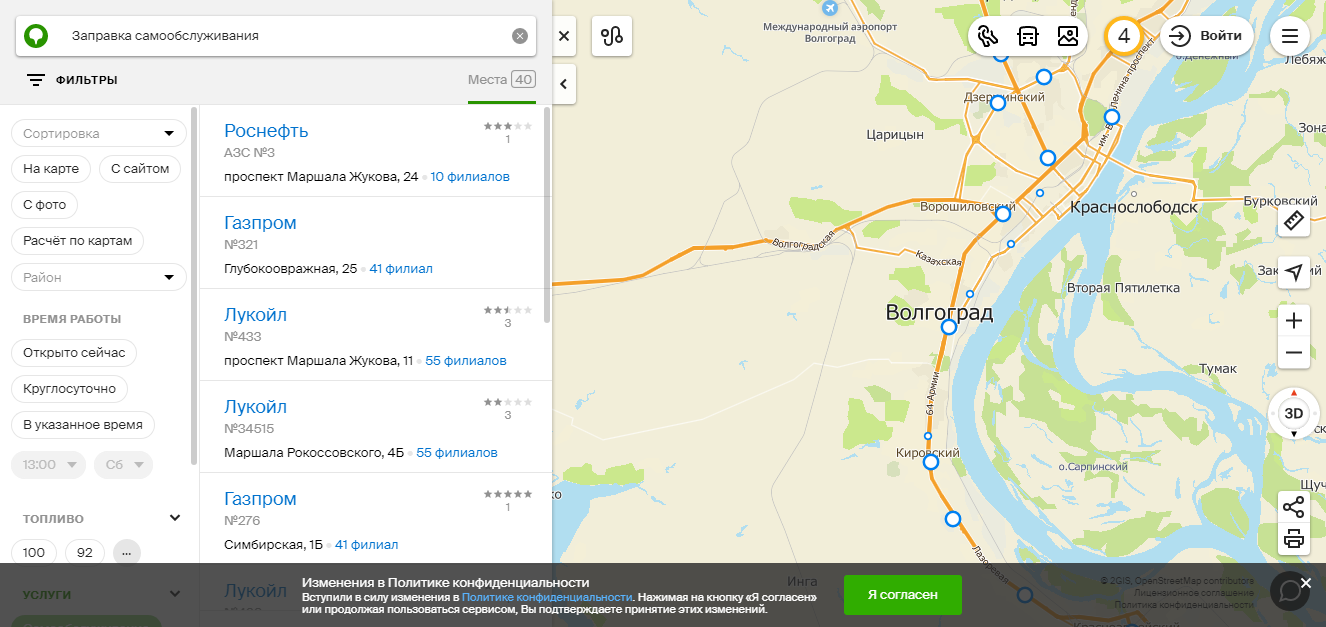Screen dimensions: 1326x627
Task: Toggle the Круглосуточно filter
Action: pos(69,389)
